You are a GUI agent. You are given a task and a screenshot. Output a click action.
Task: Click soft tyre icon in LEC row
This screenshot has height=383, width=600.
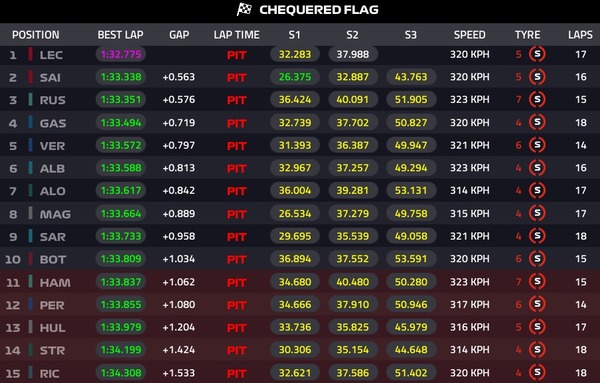pyautogui.click(x=537, y=54)
